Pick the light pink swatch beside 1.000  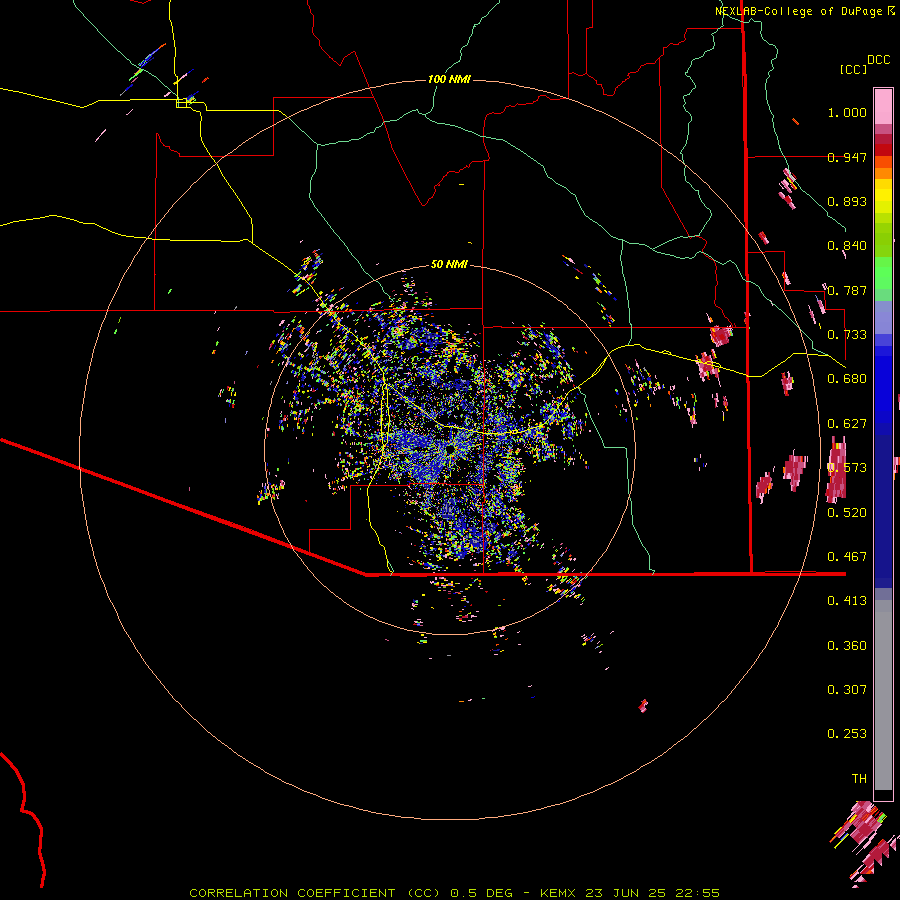883,106
